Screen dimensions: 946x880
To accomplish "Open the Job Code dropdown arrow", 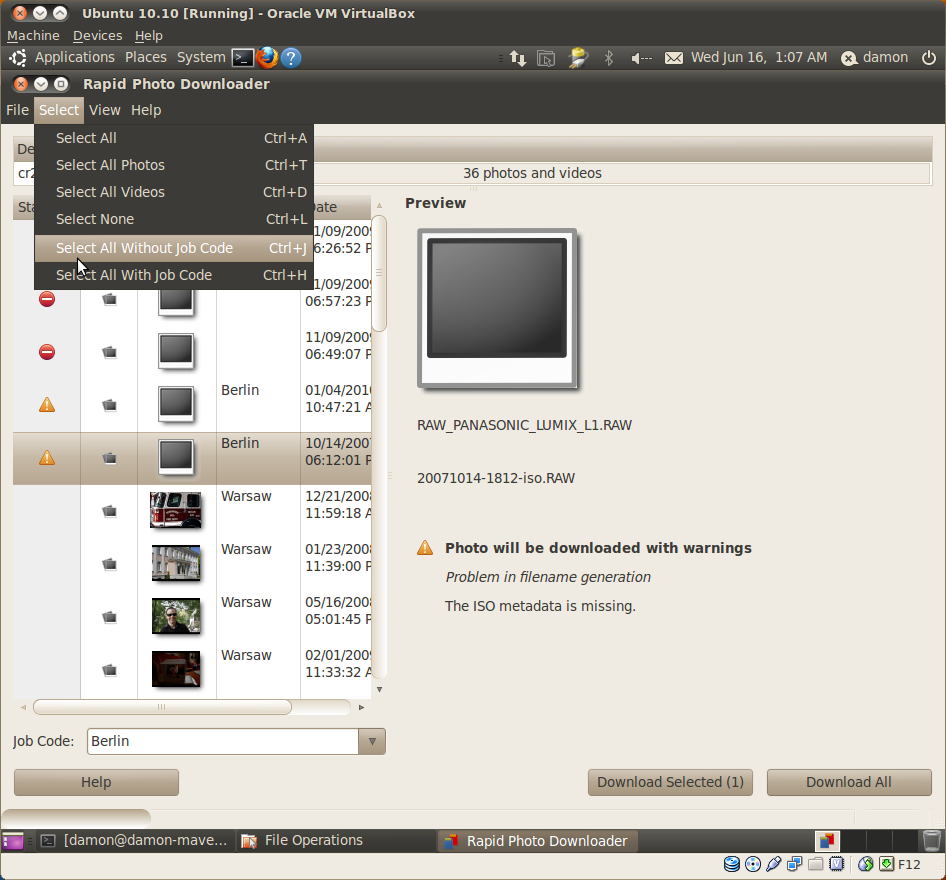I will pos(372,741).
